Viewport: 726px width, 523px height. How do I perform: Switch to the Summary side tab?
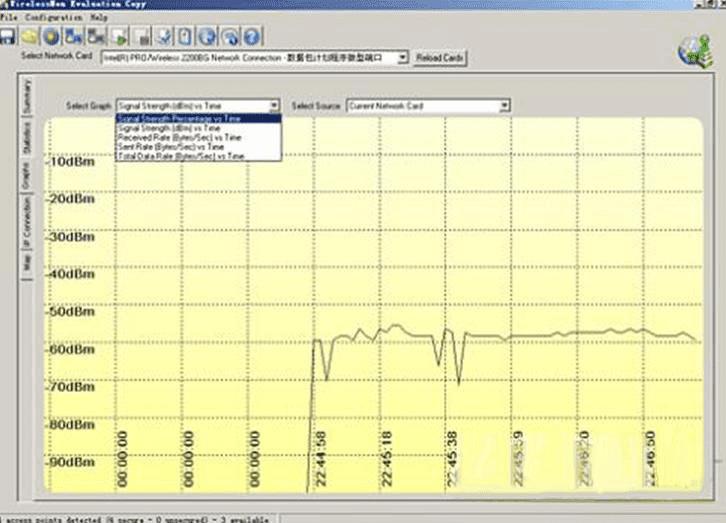point(27,97)
